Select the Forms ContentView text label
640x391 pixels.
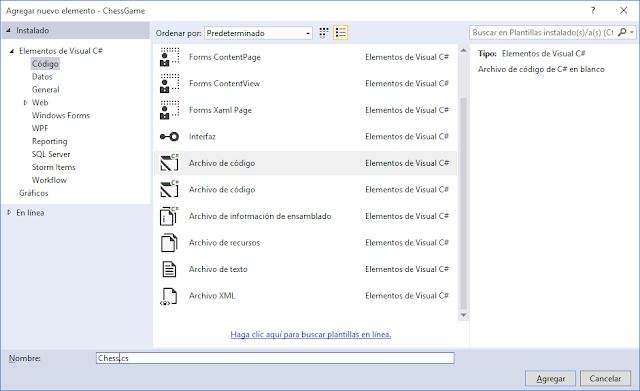pyautogui.click(x=224, y=84)
